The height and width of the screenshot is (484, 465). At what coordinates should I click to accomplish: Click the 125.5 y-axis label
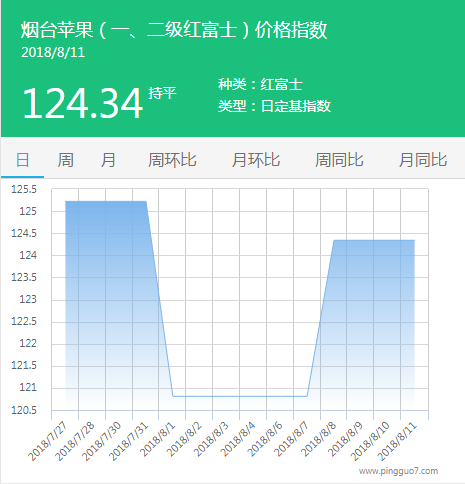click(x=24, y=189)
